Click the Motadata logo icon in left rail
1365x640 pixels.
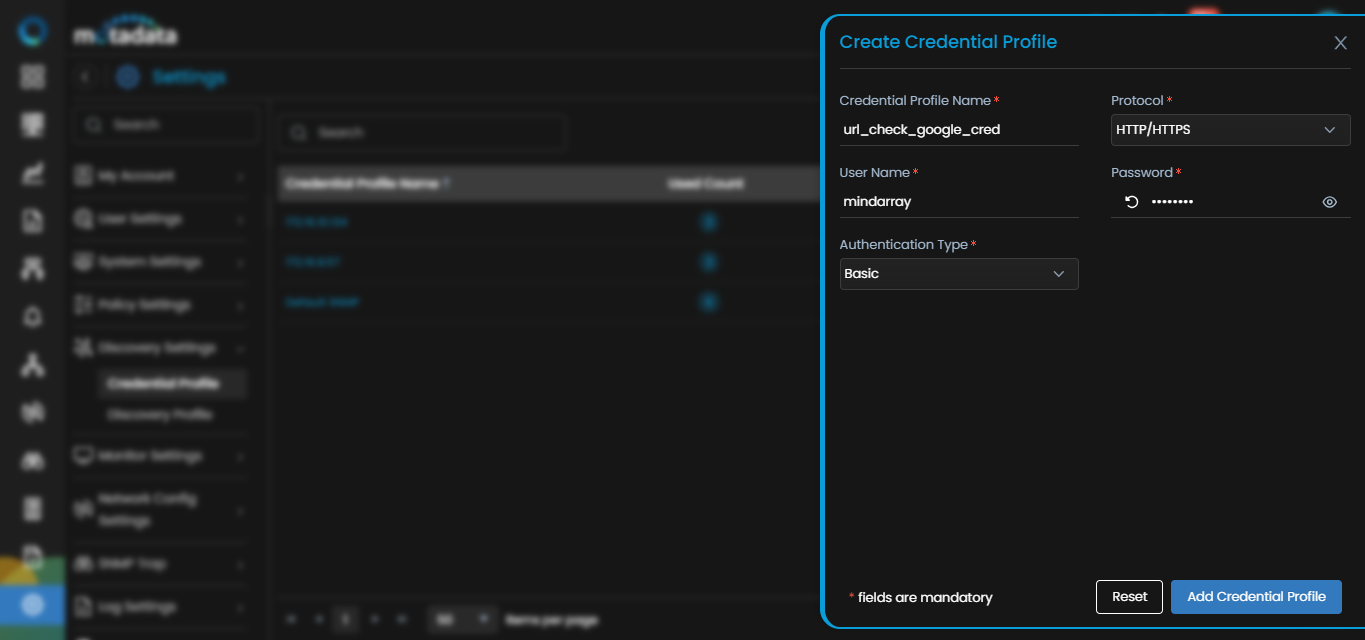(x=33, y=30)
